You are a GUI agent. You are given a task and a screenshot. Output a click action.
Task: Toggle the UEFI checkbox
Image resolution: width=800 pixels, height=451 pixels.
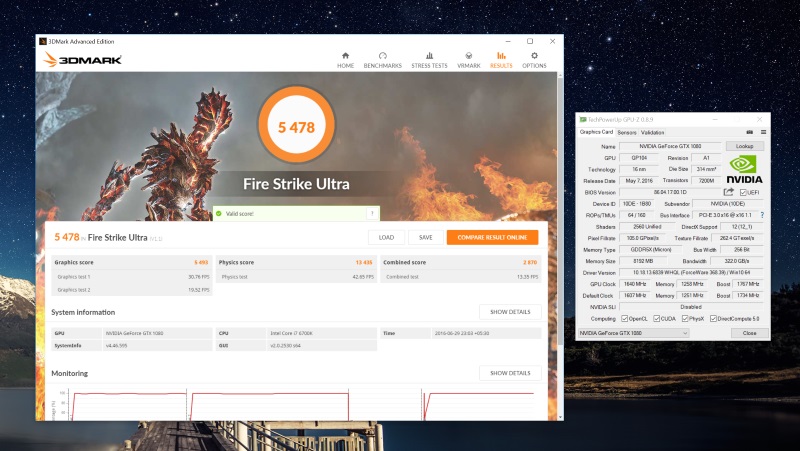click(743, 192)
